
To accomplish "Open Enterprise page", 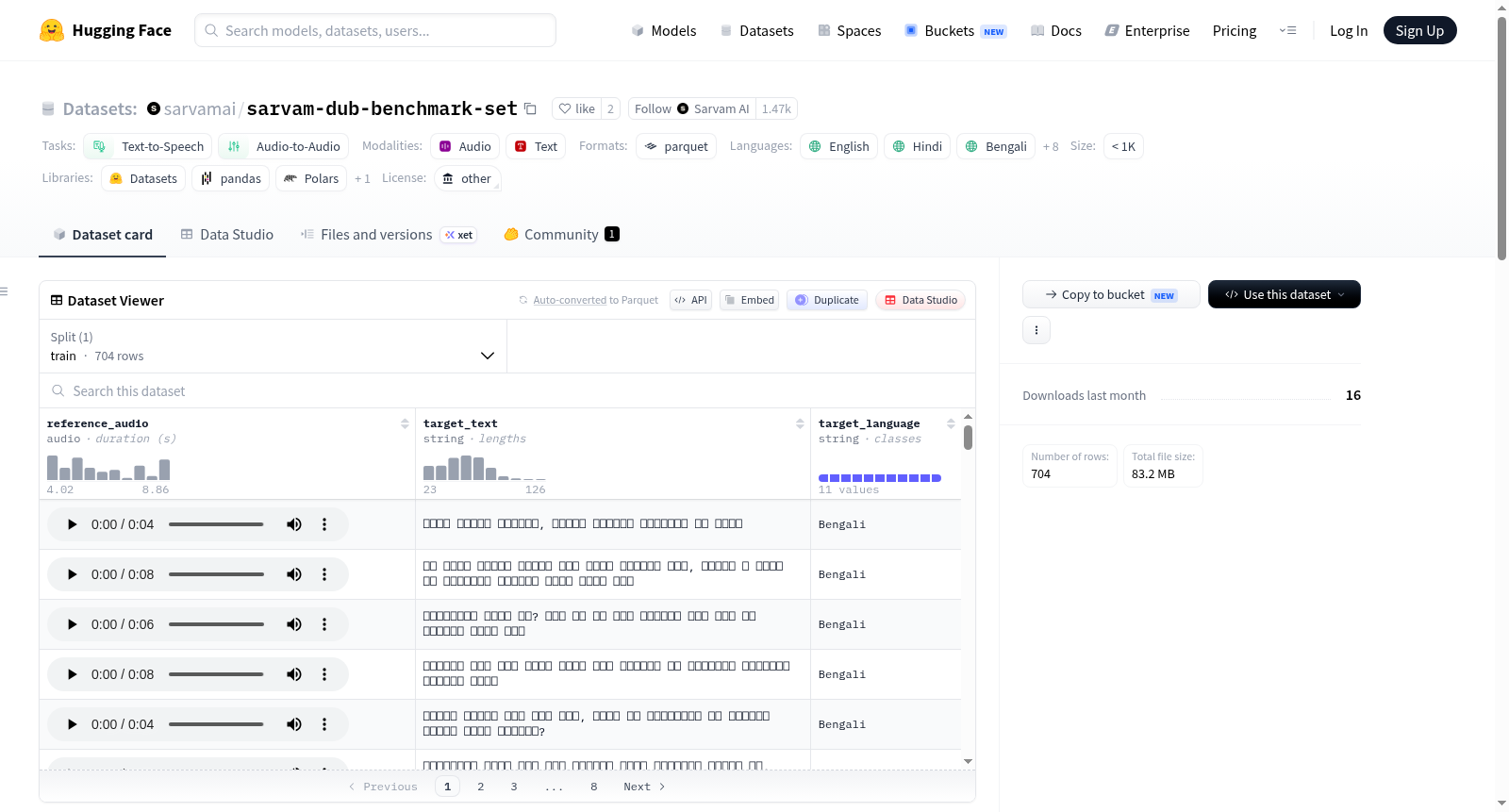I will coord(1147,30).
